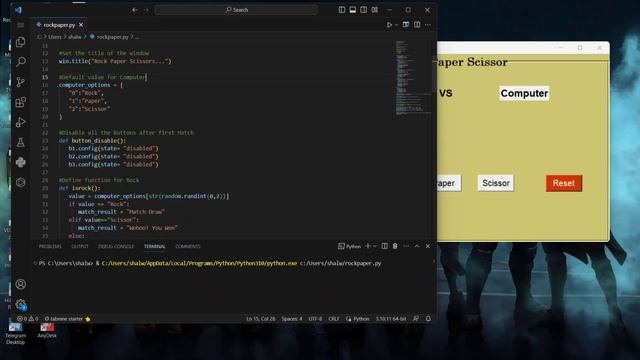Click the editor minimap preview
The width and height of the screenshot is (640, 360).
point(412,78)
